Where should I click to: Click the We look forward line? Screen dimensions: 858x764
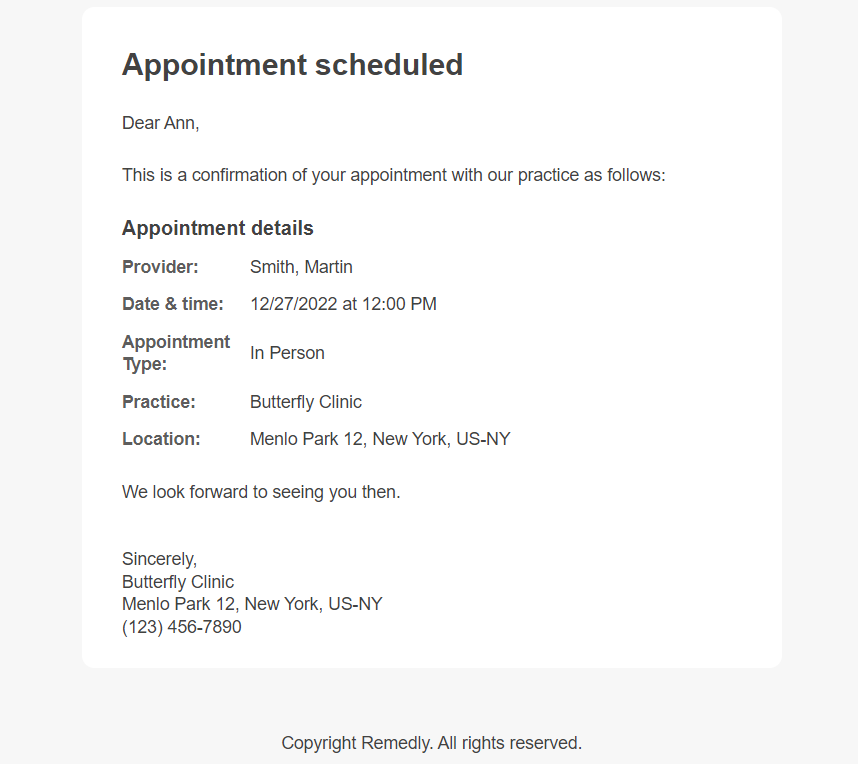pyautogui.click(x=261, y=492)
